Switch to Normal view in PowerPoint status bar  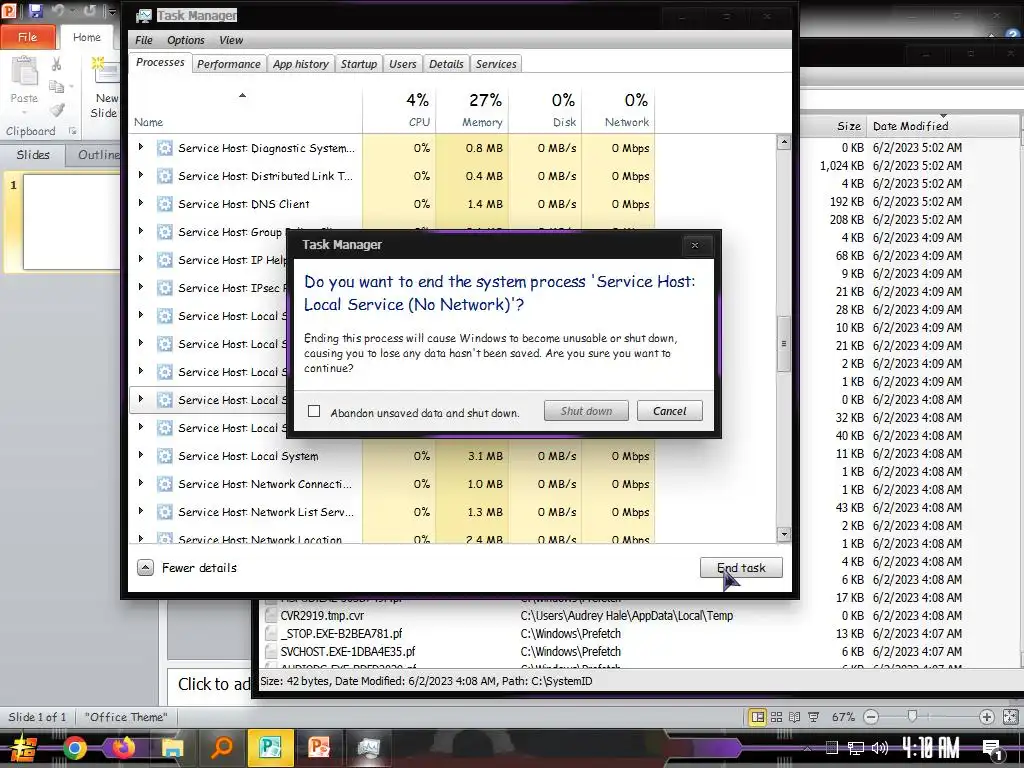758,717
